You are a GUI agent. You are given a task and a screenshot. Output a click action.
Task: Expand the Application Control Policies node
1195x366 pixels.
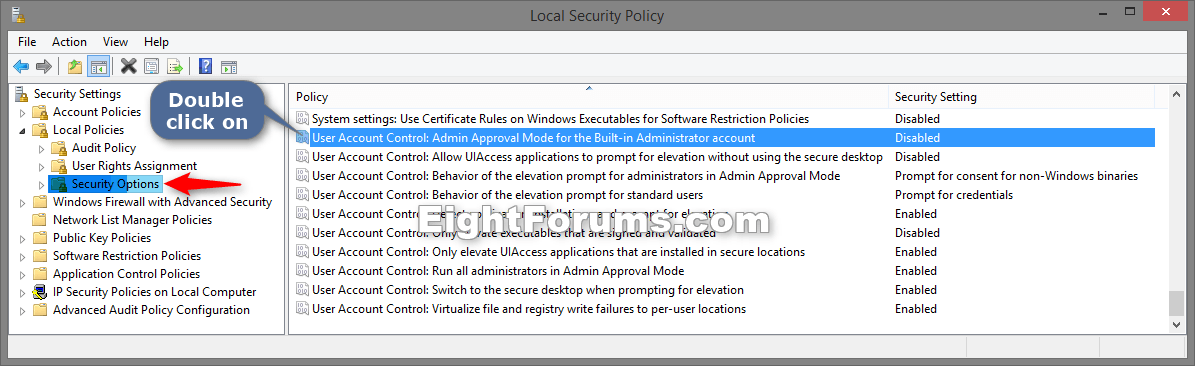click(x=23, y=274)
